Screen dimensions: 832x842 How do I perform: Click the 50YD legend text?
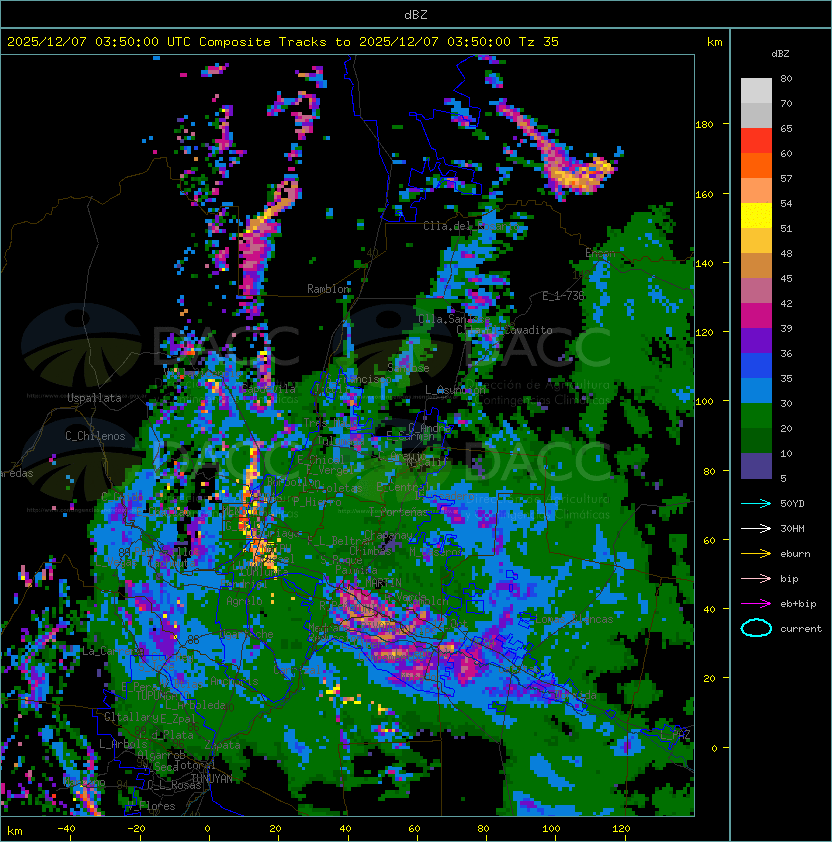tap(792, 504)
